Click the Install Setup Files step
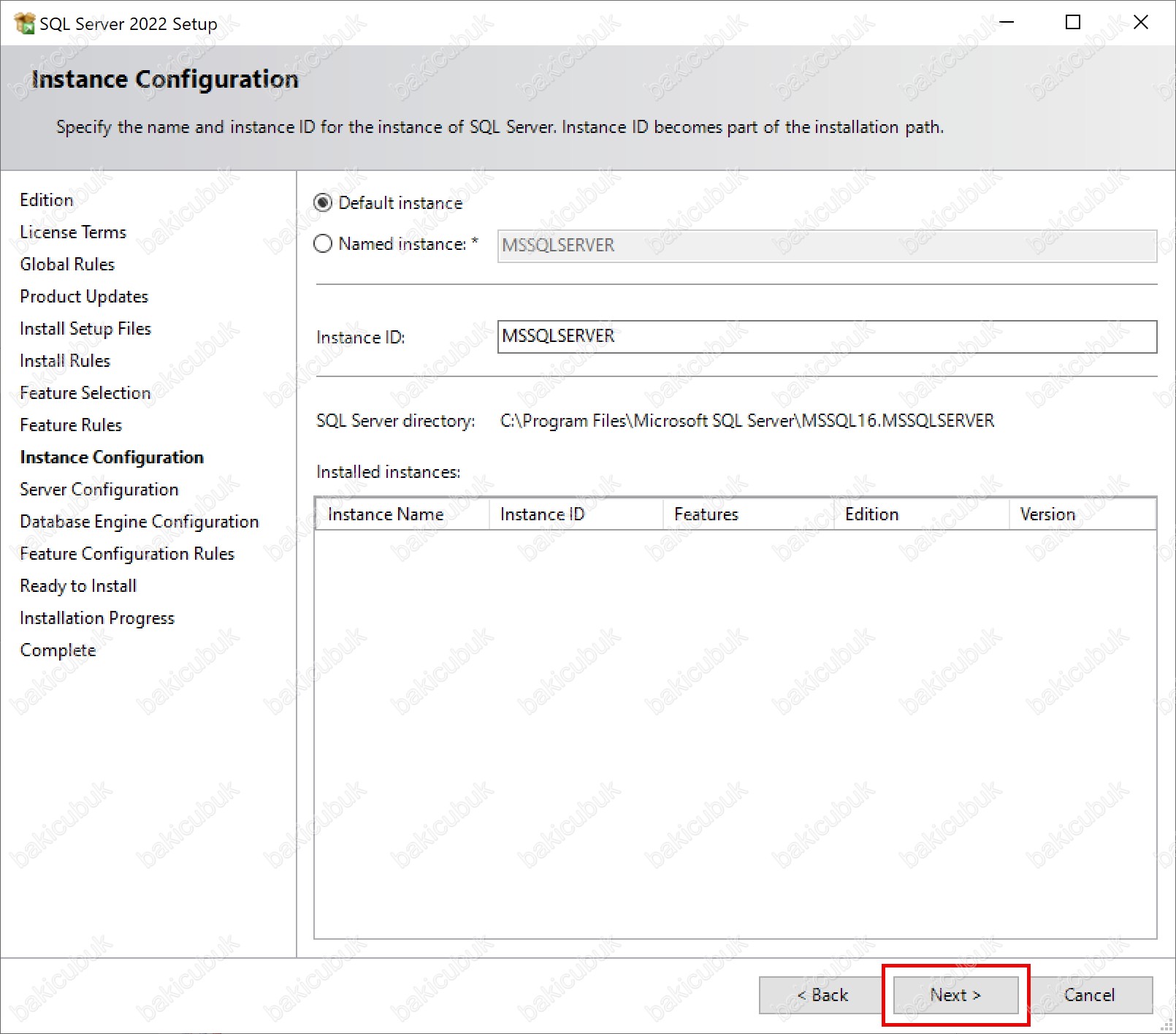Screen dimensions: 1176x1034 (x=85, y=328)
